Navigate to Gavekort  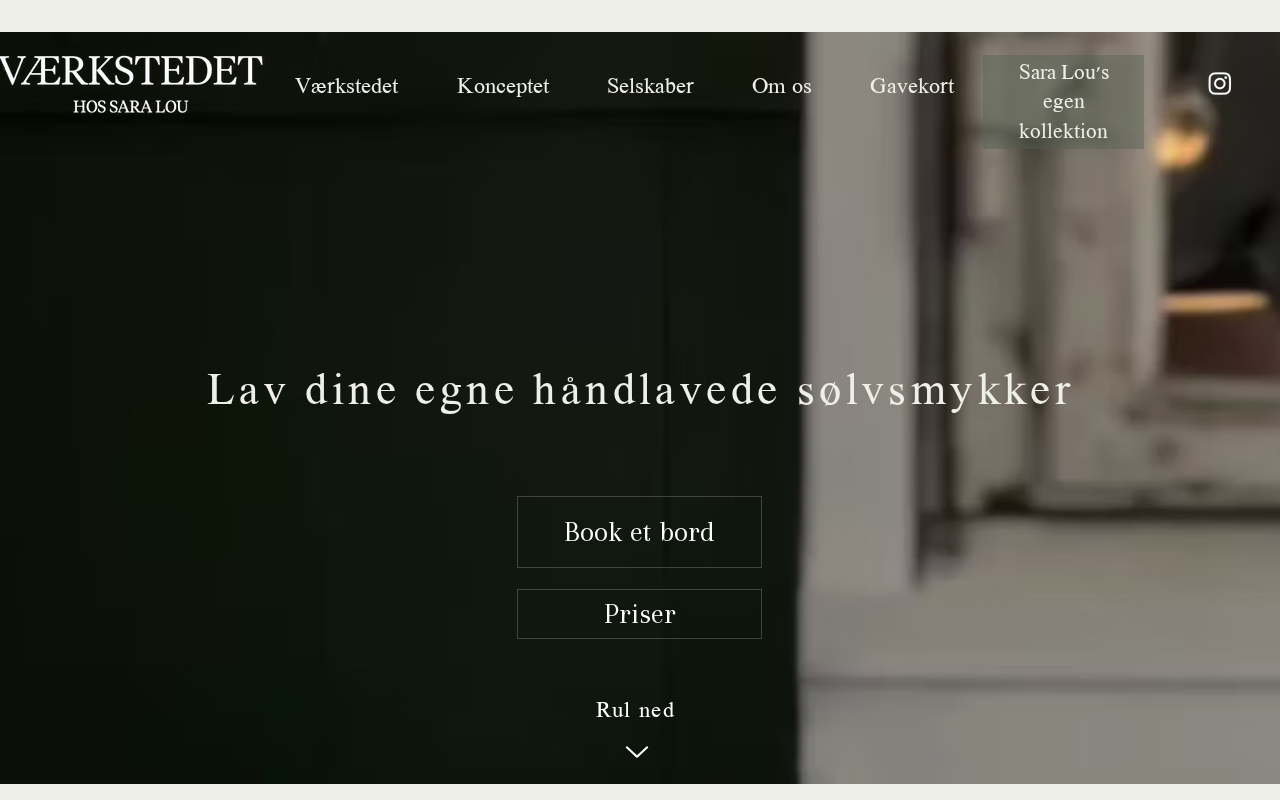[912, 86]
